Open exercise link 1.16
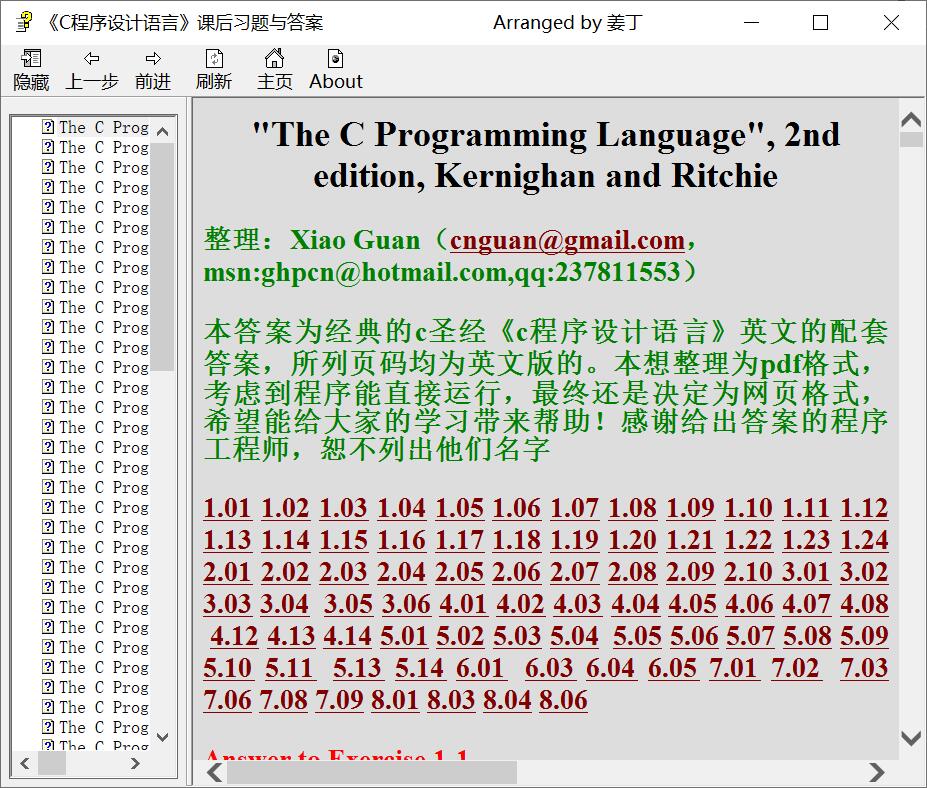Image resolution: width=927 pixels, height=788 pixels. (401, 540)
